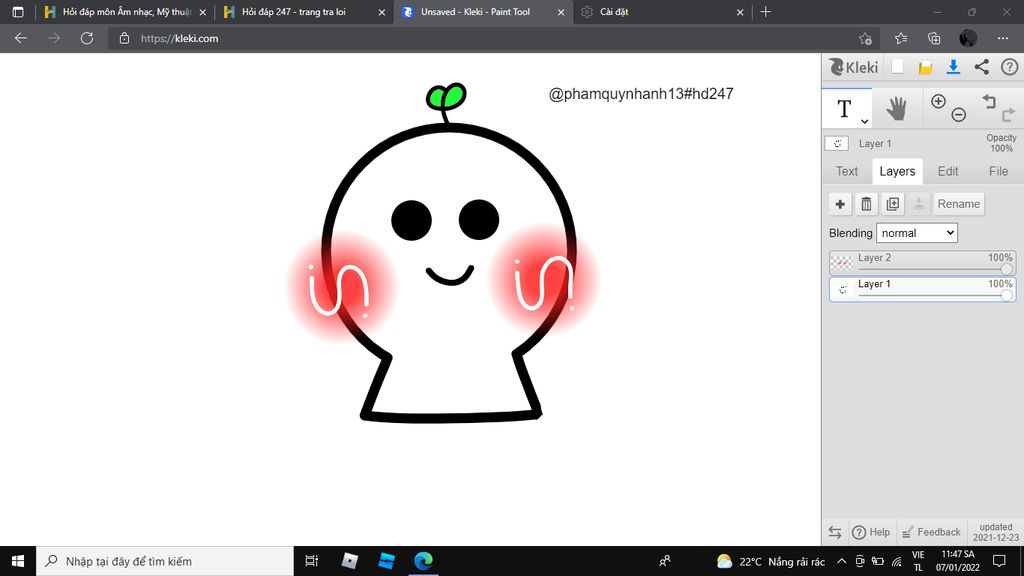Open vertical tabs menu icon
Screen dimensions: 1024x576
pos(18,12)
